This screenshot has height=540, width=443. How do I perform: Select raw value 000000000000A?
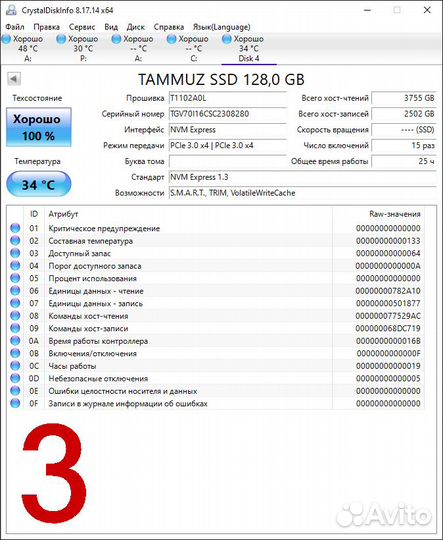(388, 266)
